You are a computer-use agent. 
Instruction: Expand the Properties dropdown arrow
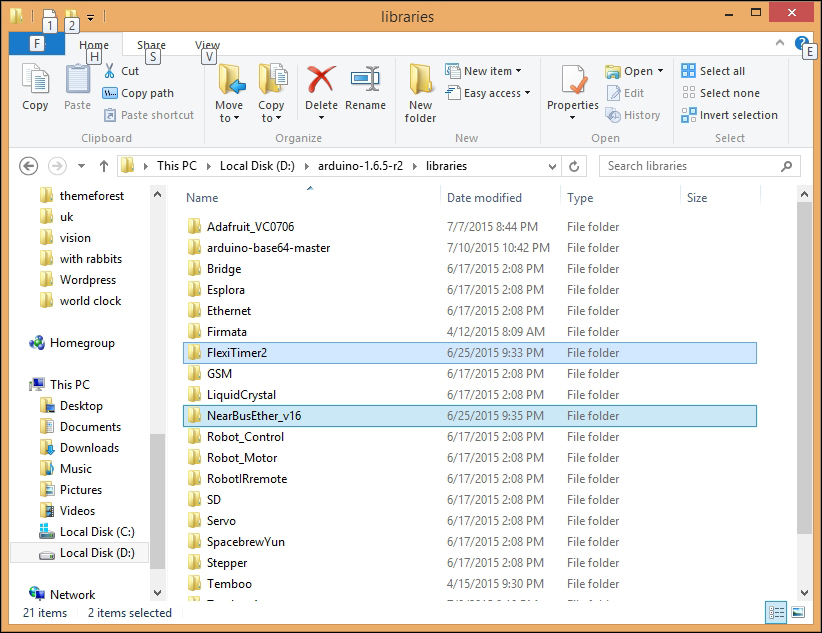pyautogui.click(x=572, y=118)
